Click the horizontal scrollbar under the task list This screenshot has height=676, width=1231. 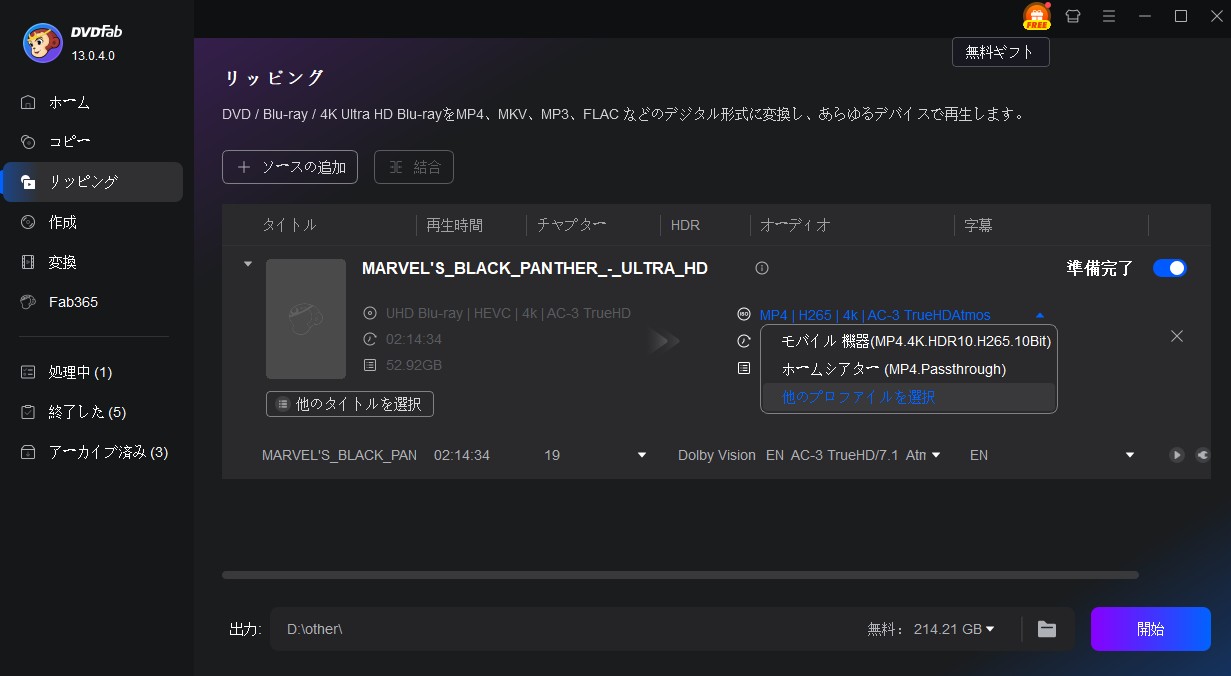pos(680,575)
